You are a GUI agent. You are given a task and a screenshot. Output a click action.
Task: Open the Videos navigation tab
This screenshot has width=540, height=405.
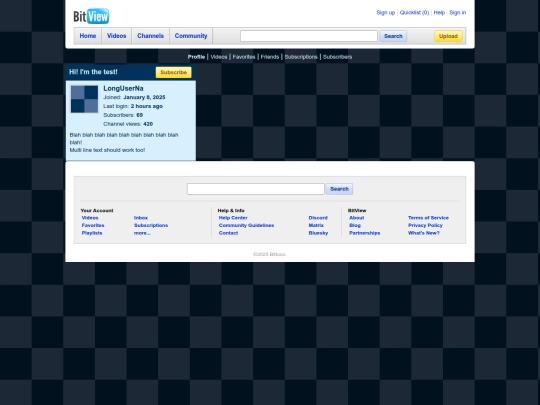coord(116,36)
